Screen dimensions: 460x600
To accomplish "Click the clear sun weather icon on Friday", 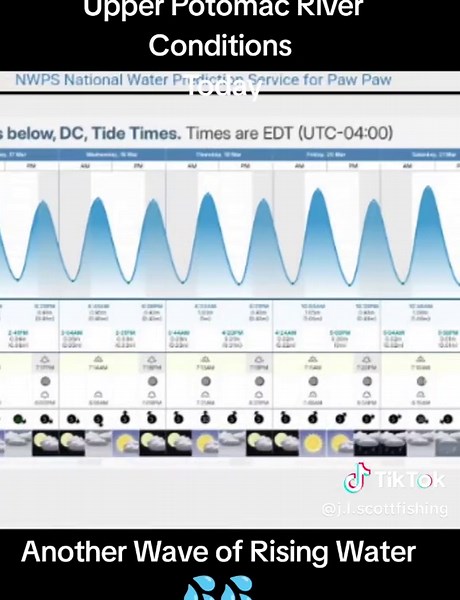I will 313,443.
